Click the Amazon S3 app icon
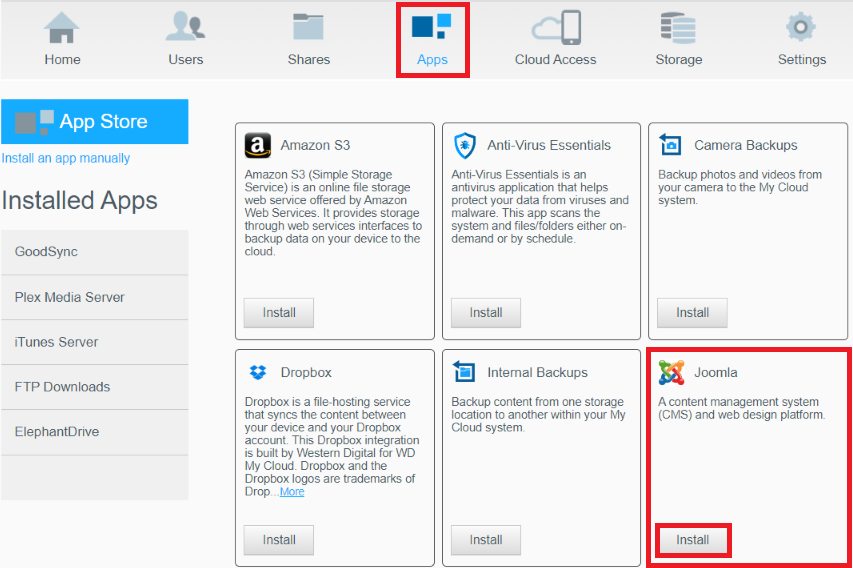Image resolution: width=853 pixels, height=568 pixels. [x=258, y=145]
